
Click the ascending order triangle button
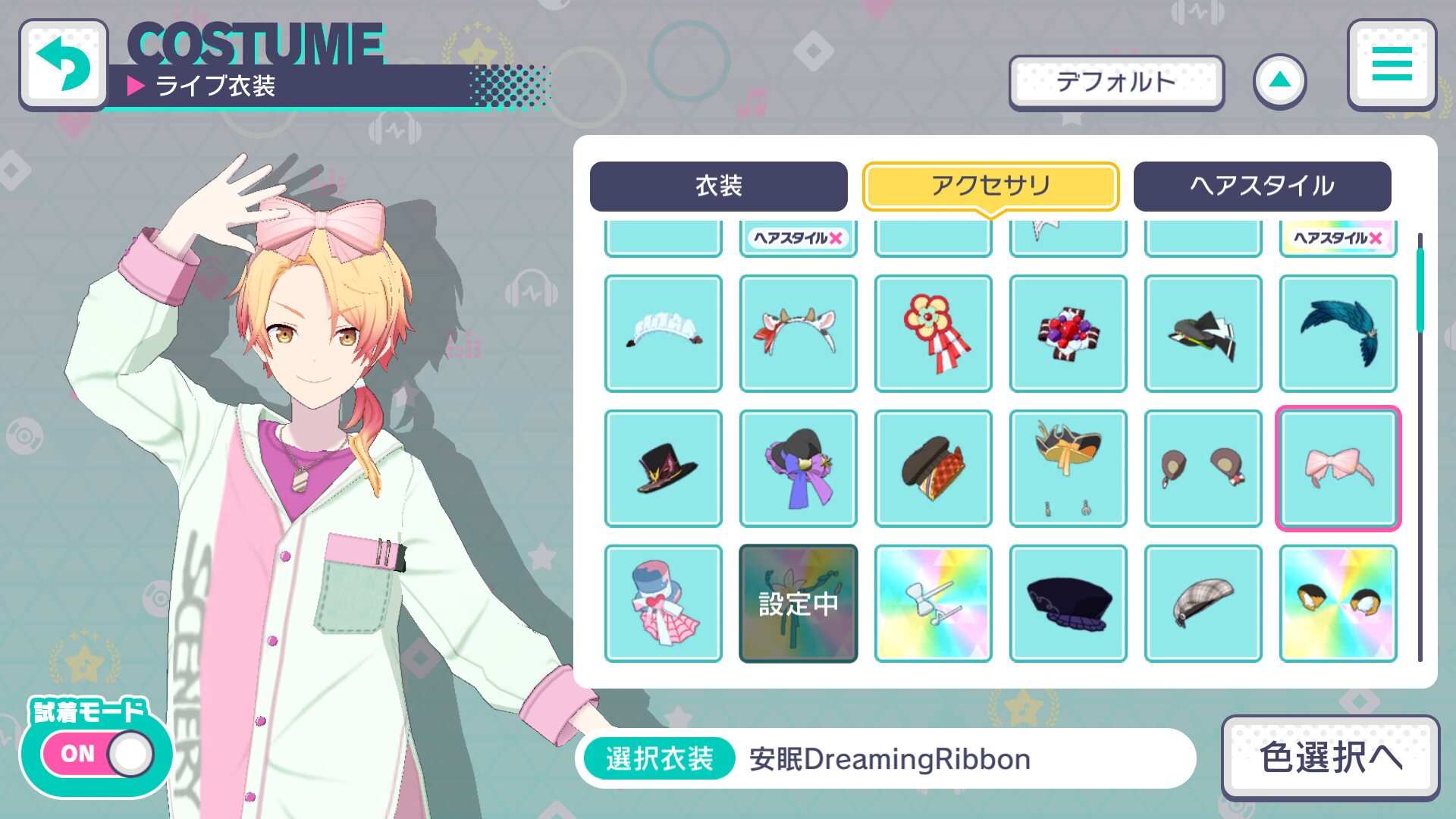point(1280,80)
